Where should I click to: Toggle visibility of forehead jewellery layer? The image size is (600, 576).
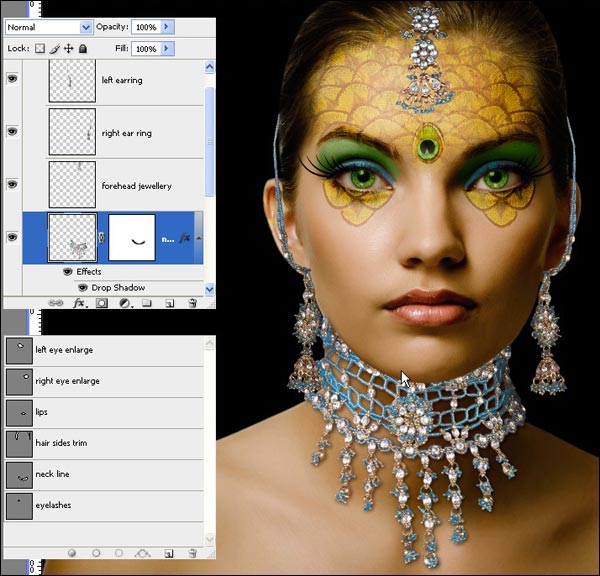pos(13,185)
